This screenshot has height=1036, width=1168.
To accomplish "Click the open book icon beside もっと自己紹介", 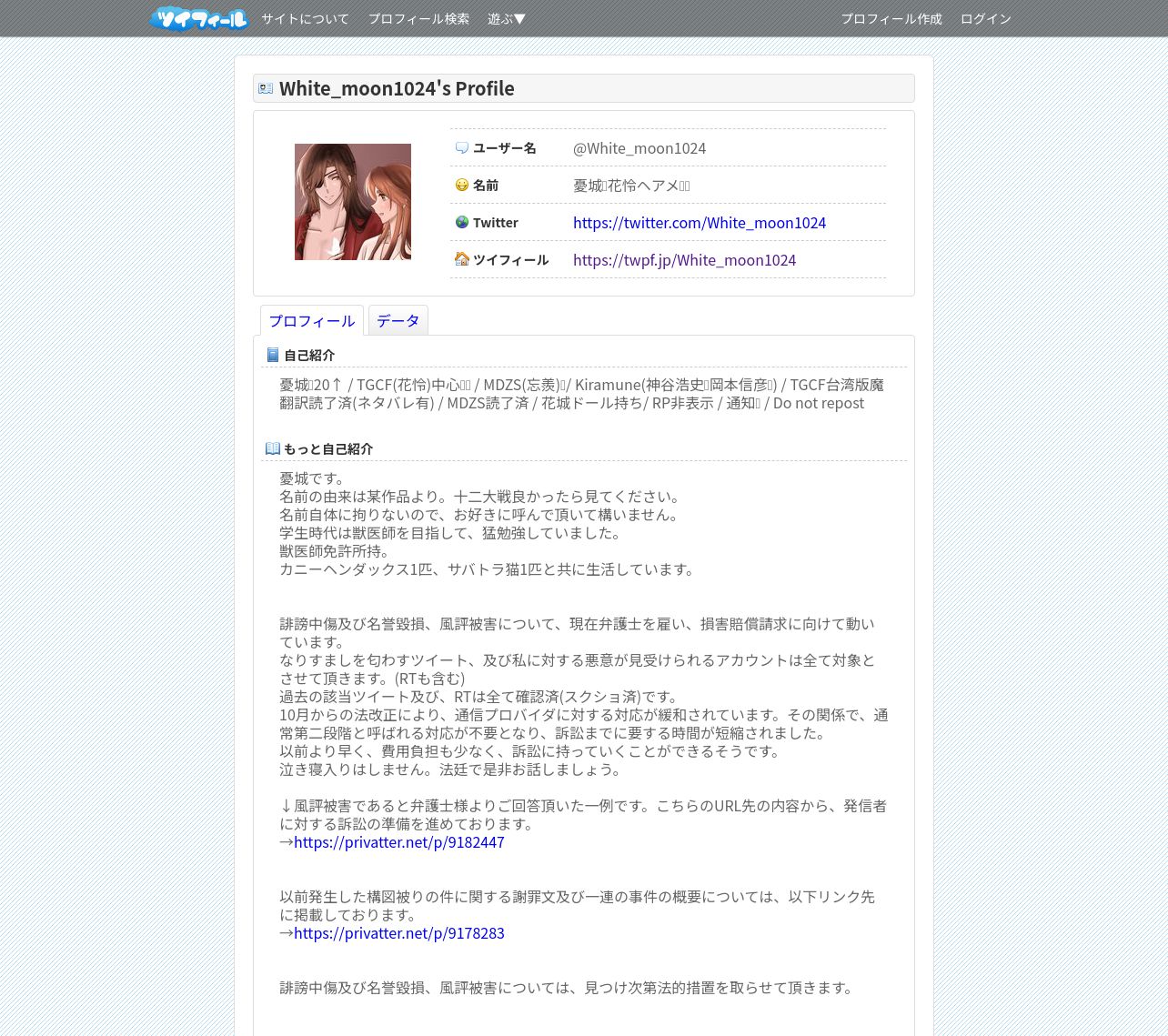I will (273, 448).
